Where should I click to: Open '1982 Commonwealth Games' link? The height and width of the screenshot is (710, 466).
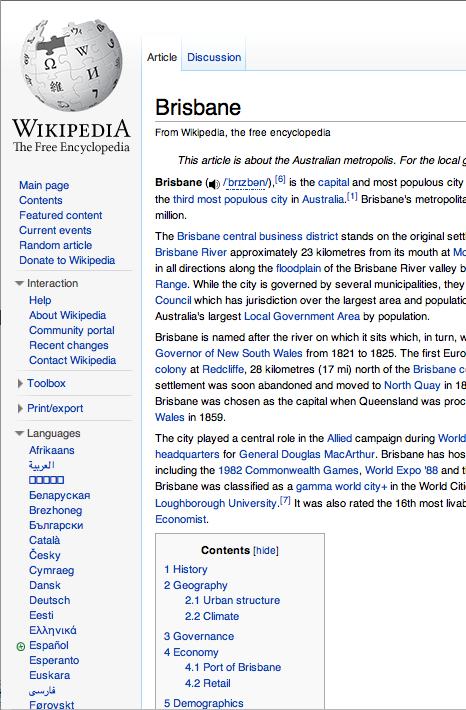pyautogui.click(x=288, y=470)
